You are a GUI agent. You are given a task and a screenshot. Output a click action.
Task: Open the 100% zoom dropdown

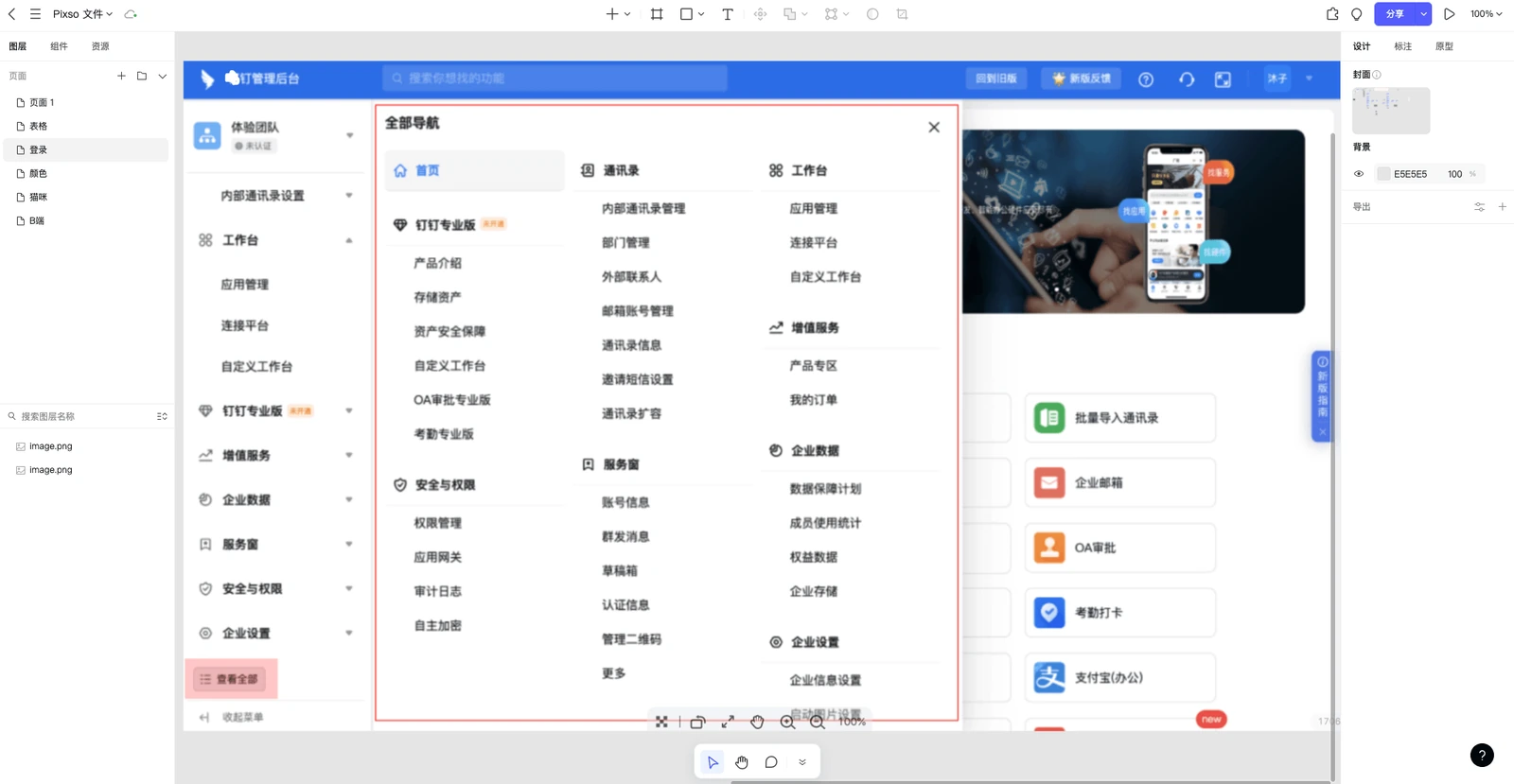click(1486, 14)
